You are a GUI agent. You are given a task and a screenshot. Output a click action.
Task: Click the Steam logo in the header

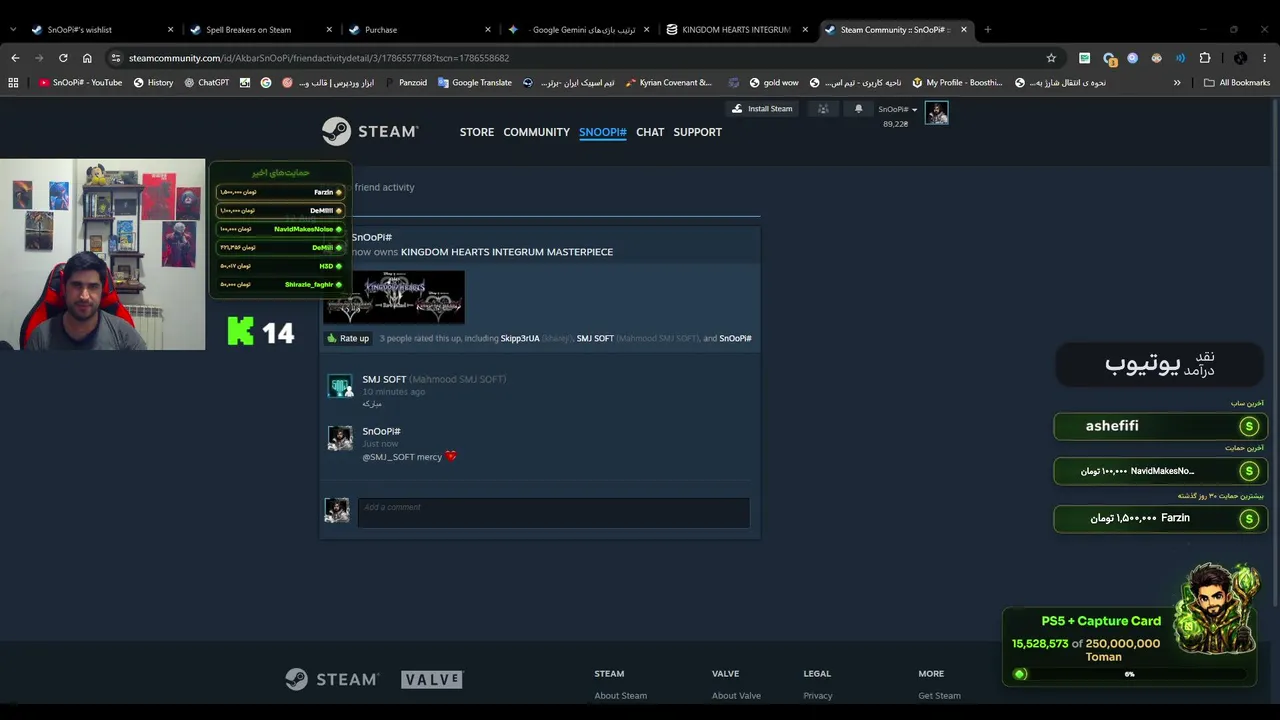pyautogui.click(x=369, y=131)
